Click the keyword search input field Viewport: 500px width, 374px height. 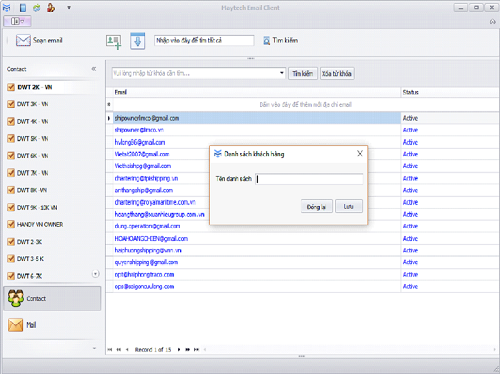tap(195, 73)
